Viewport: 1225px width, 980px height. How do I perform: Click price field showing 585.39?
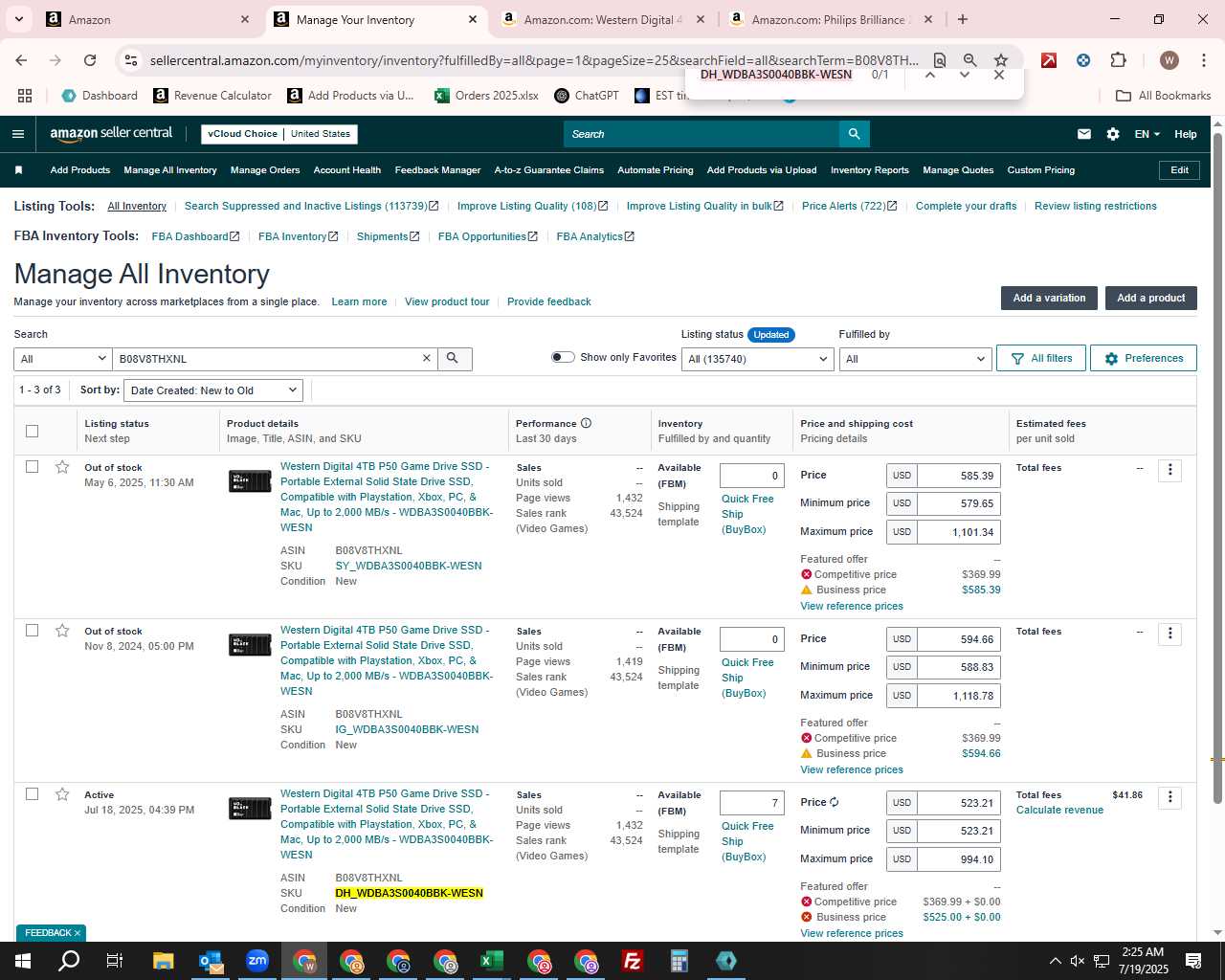click(x=958, y=476)
